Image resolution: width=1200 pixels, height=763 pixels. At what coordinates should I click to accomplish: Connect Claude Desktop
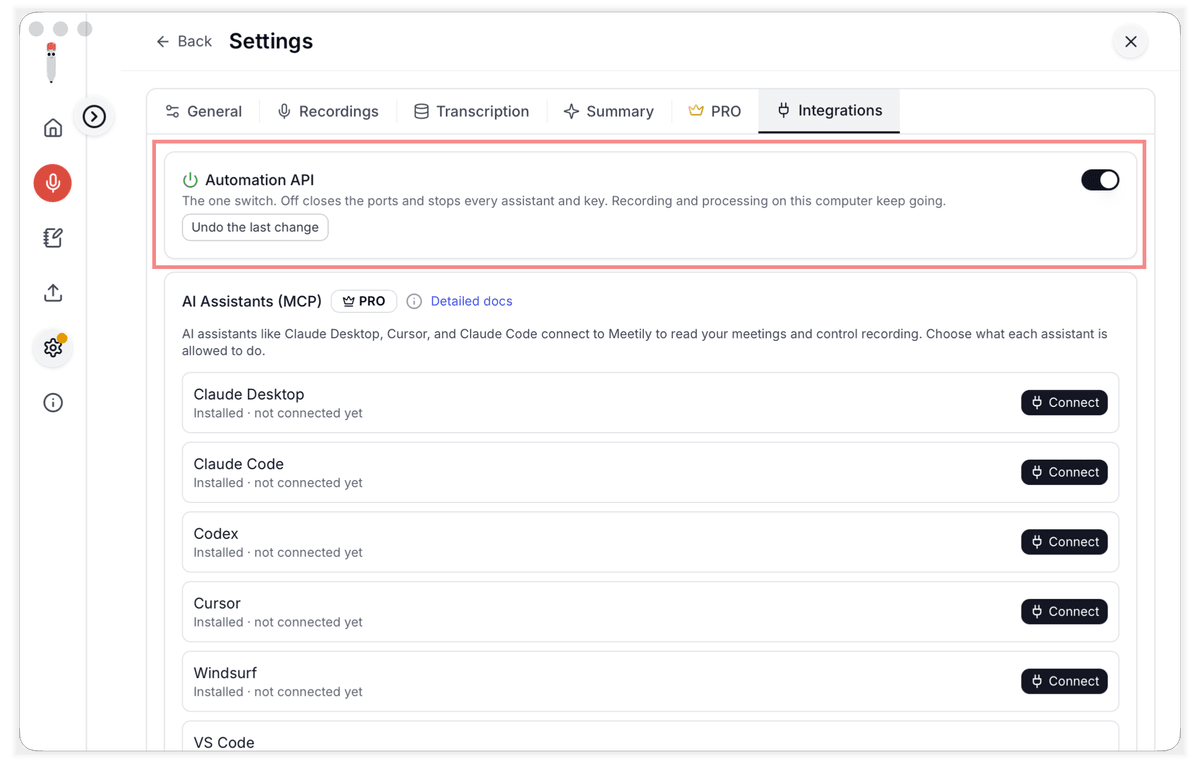coord(1064,402)
